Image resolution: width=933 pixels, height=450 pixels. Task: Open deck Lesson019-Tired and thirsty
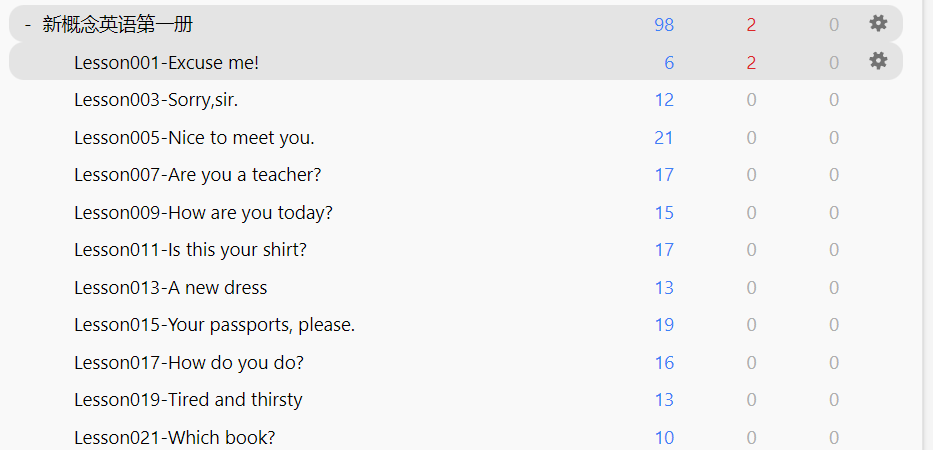[188, 399]
